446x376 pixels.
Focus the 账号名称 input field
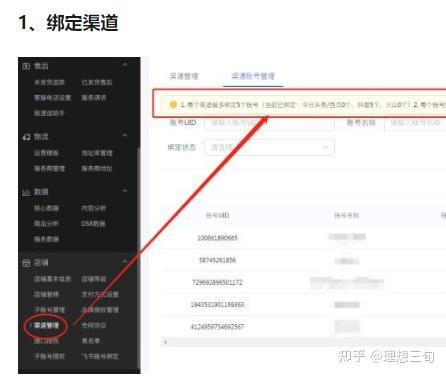tap(415, 123)
